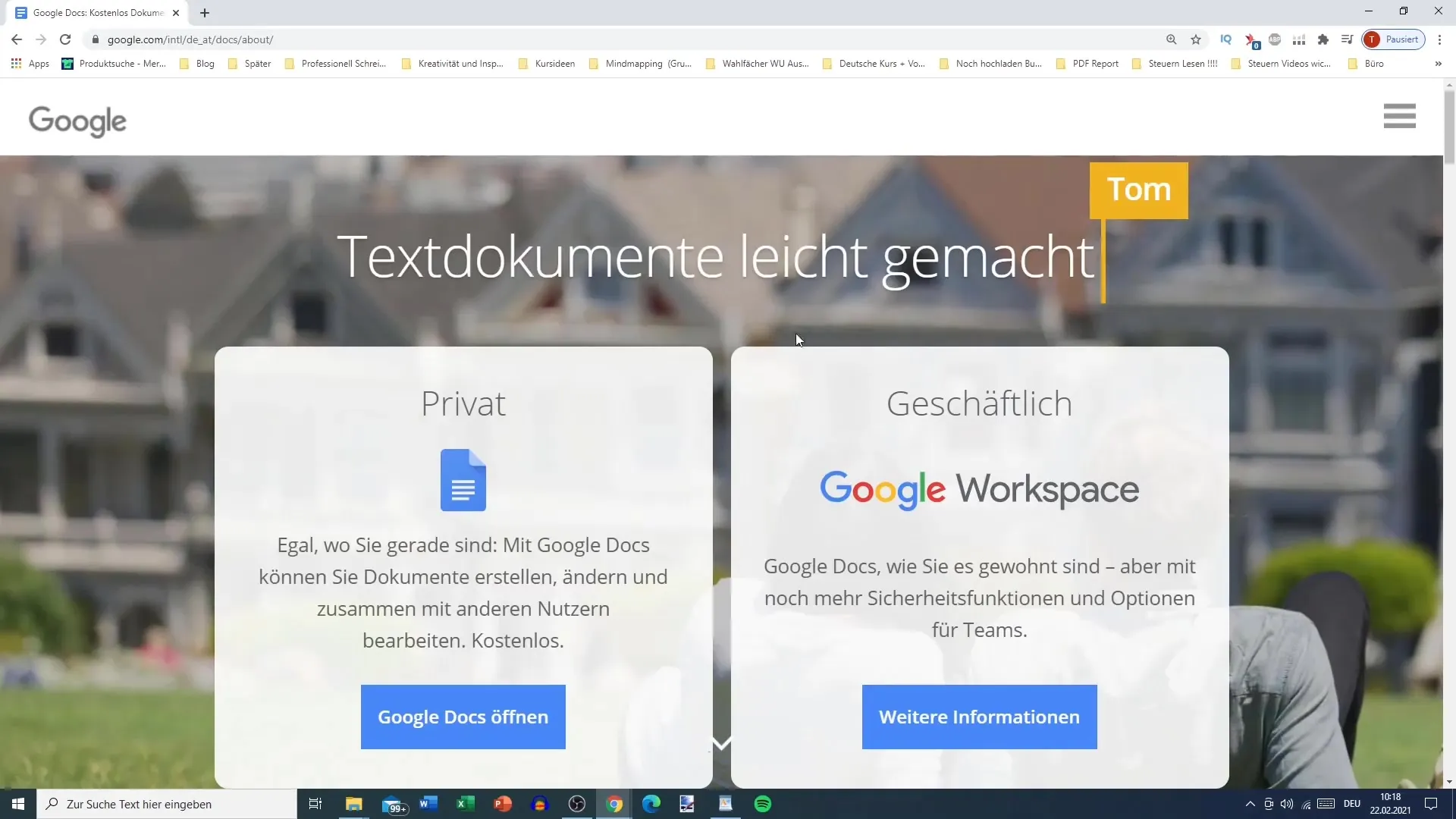The width and height of the screenshot is (1456, 819).
Task: Reload the page with refresh icon
Action: (x=65, y=39)
